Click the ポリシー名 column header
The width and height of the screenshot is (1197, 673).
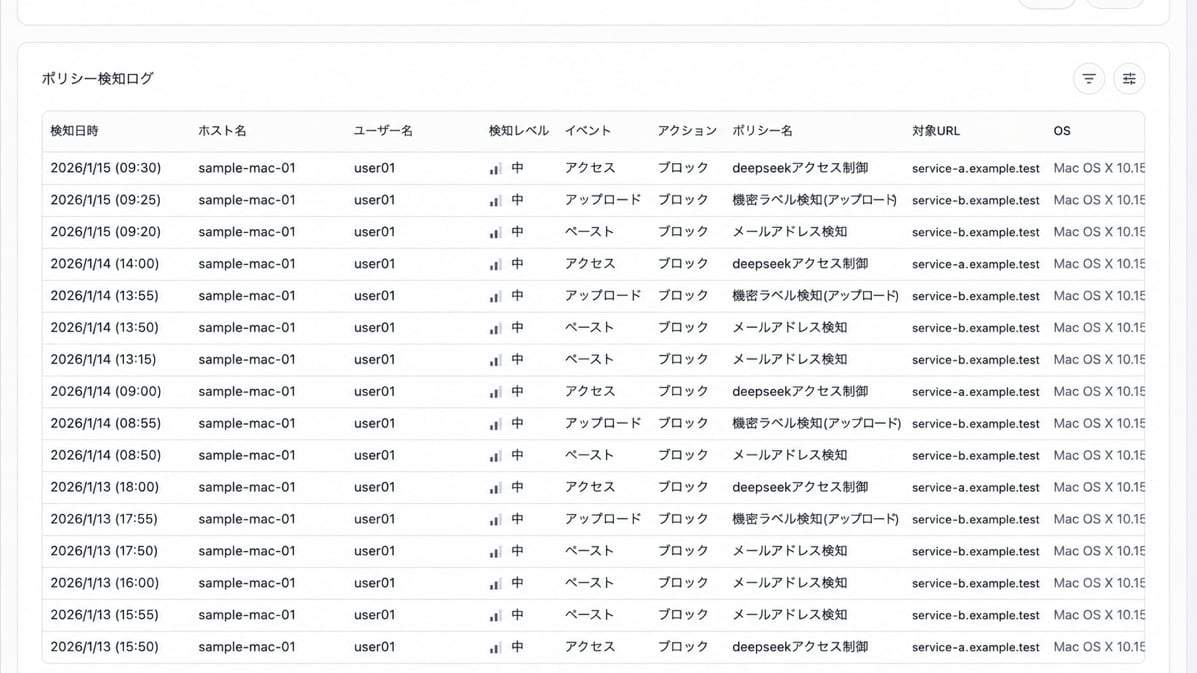(x=762, y=130)
